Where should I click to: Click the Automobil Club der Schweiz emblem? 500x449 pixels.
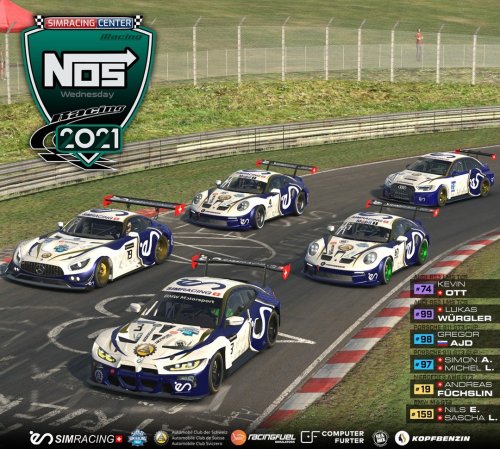[x=161, y=438]
